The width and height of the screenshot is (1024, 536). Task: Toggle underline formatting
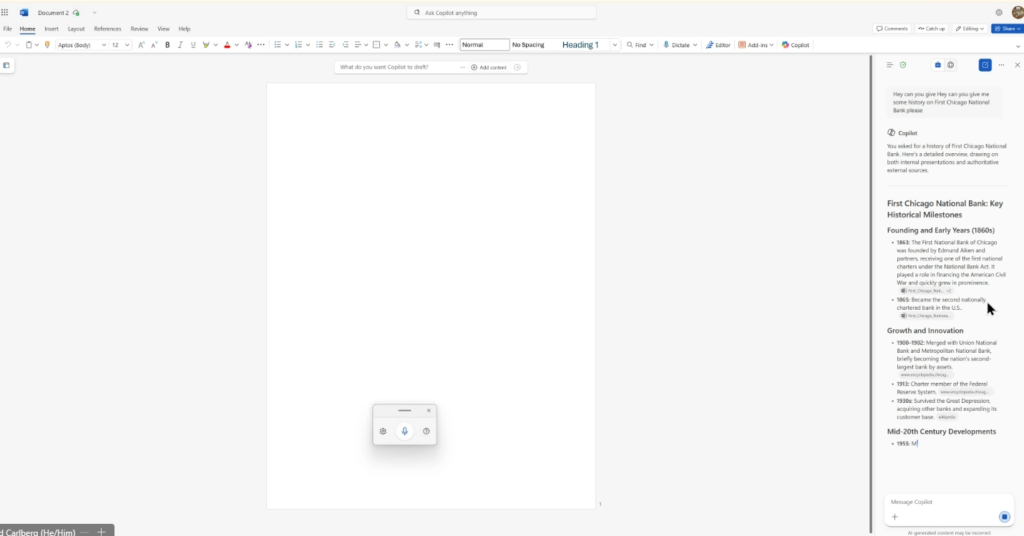(192, 45)
